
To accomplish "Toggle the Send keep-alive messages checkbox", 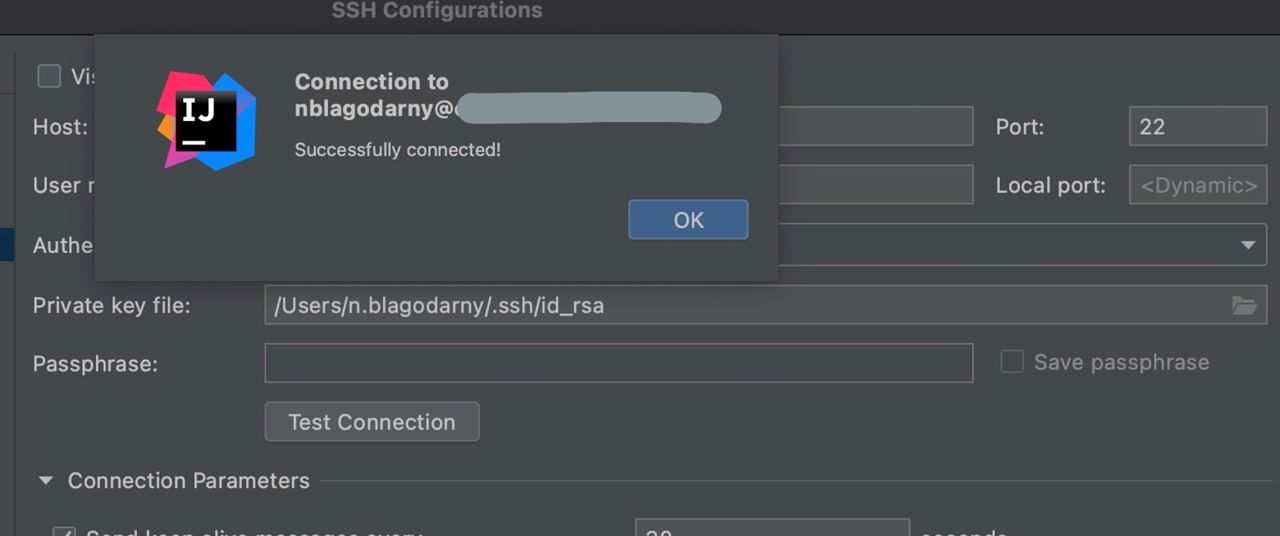I will [x=63, y=532].
